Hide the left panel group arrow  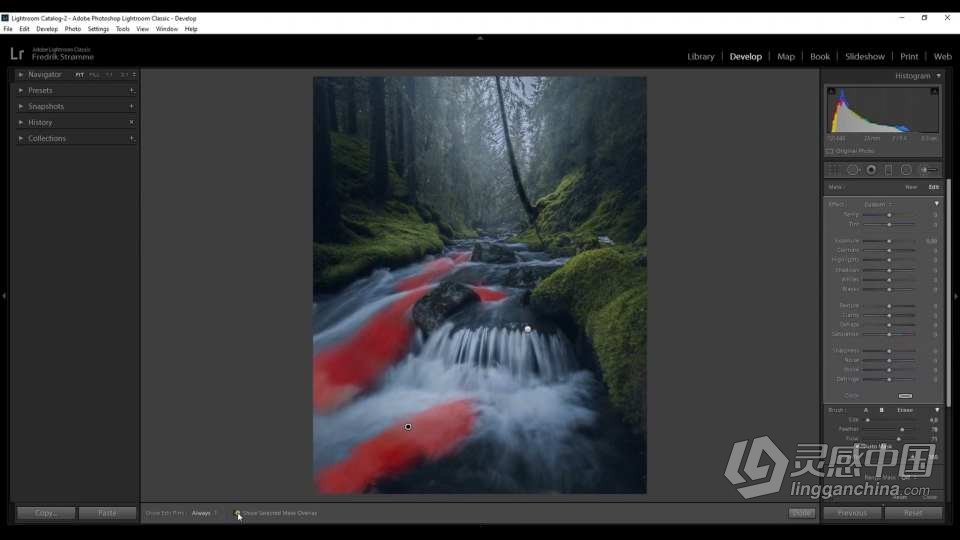pos(4,296)
